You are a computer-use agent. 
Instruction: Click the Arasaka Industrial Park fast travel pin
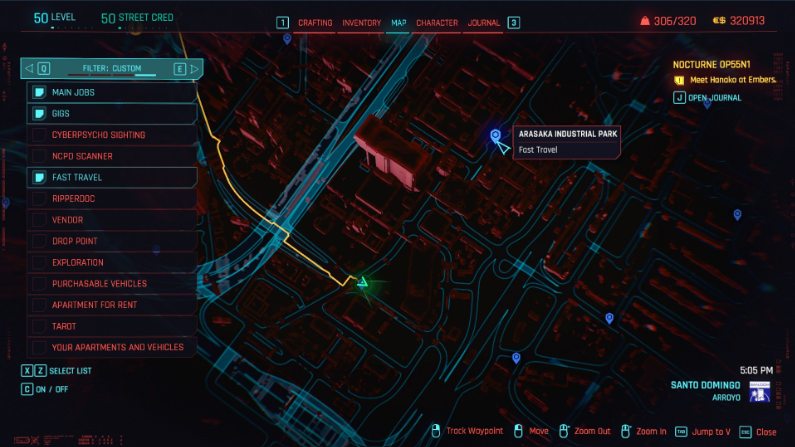(x=495, y=135)
